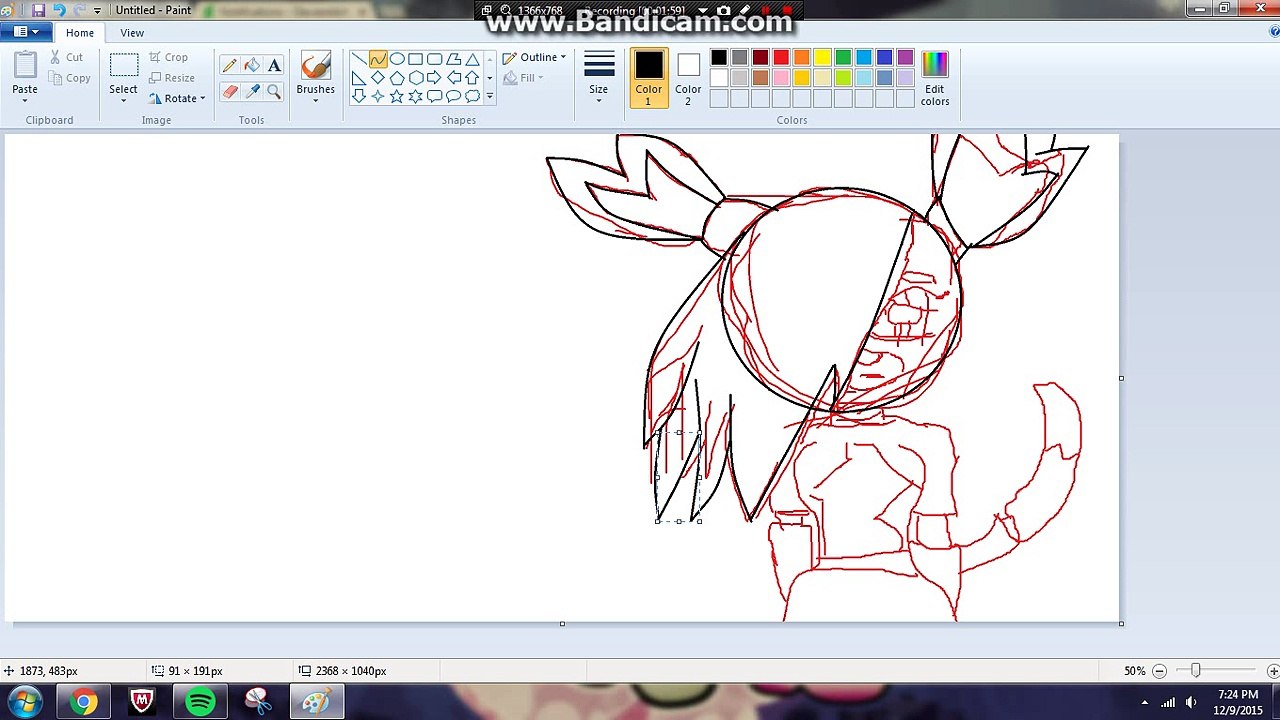Screen dimensions: 1280x720
Task: Switch to the View ribbon tab
Action: click(x=132, y=32)
